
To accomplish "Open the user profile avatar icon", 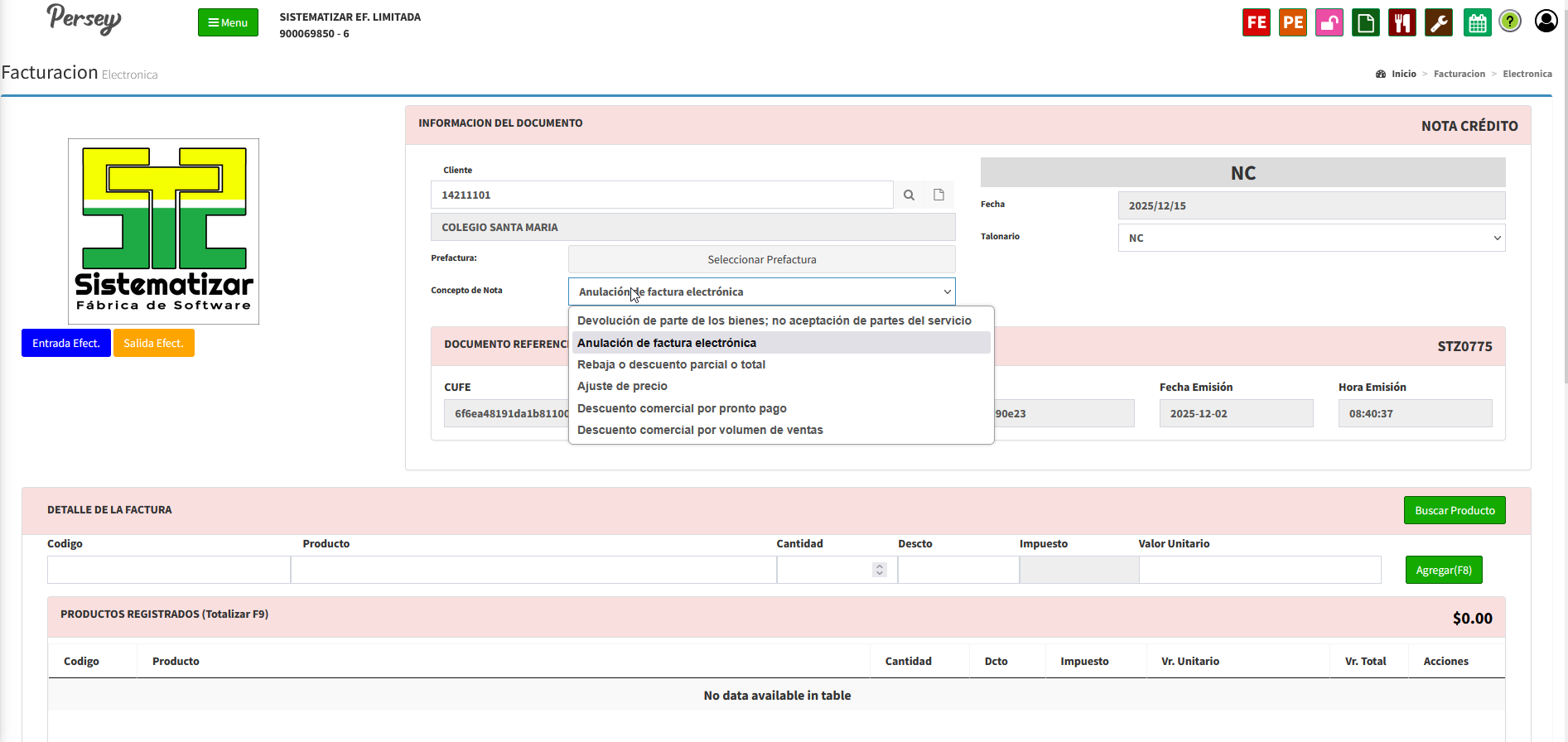I will [1546, 21].
